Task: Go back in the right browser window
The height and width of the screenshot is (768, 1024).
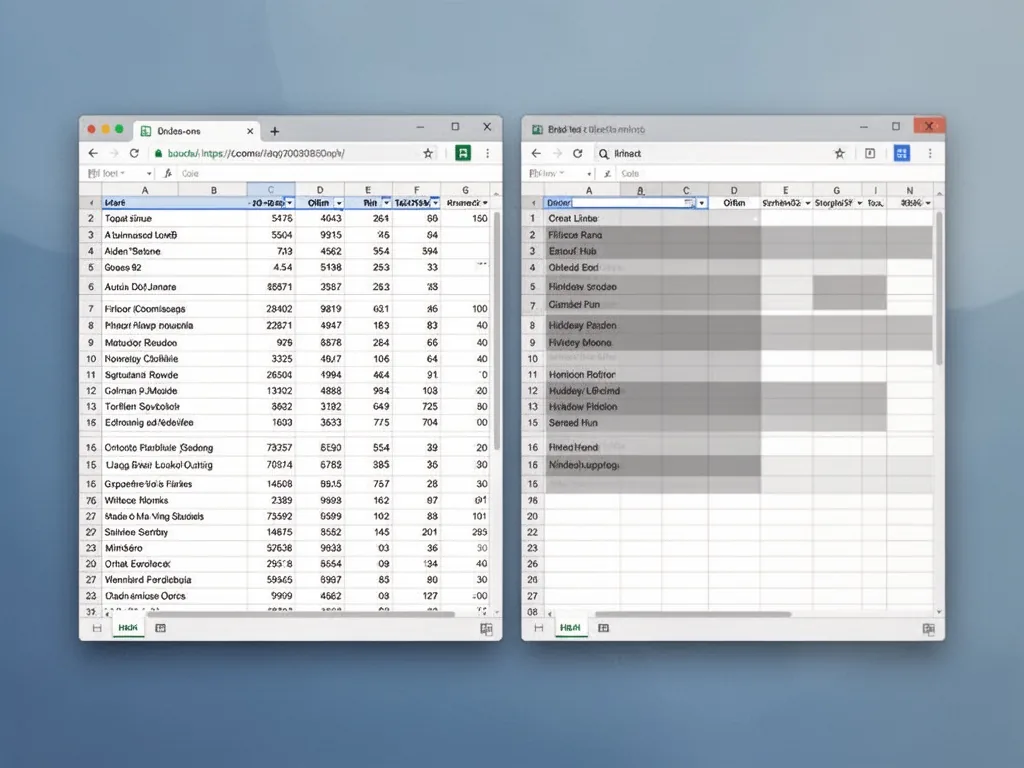Action: tap(536, 153)
